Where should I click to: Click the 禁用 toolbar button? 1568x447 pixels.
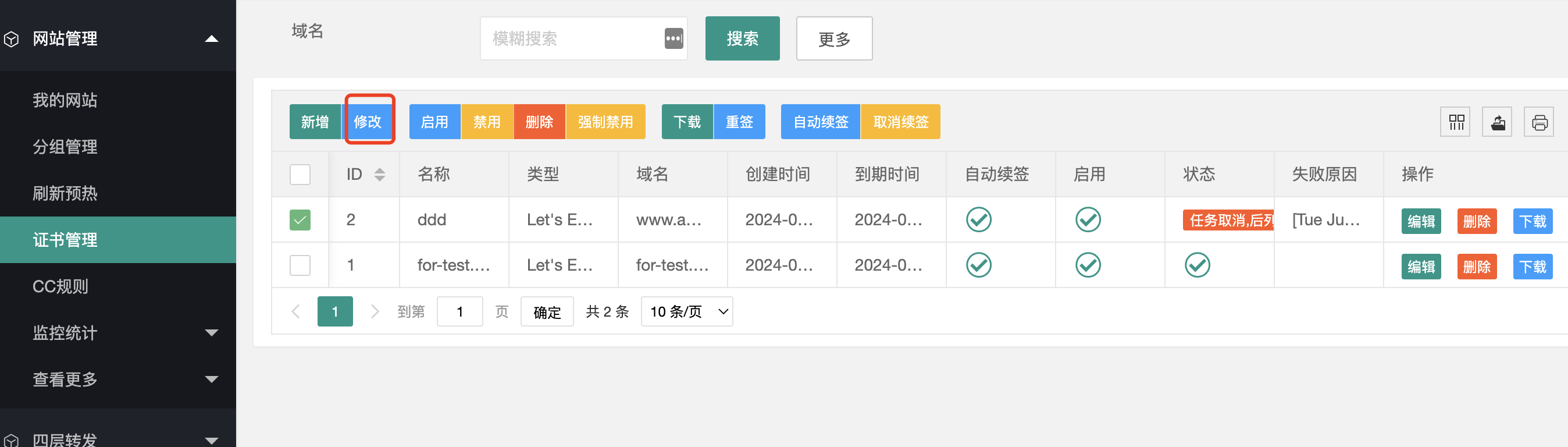487,122
